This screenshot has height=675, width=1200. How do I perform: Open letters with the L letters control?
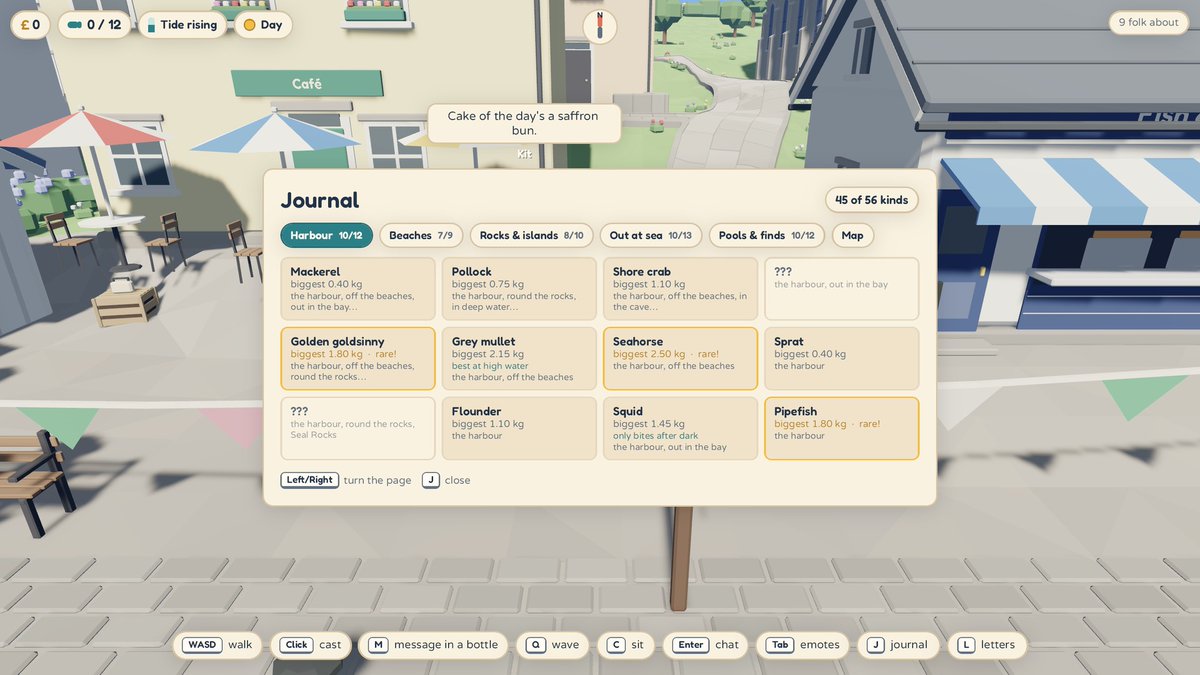pyautogui.click(x=986, y=645)
